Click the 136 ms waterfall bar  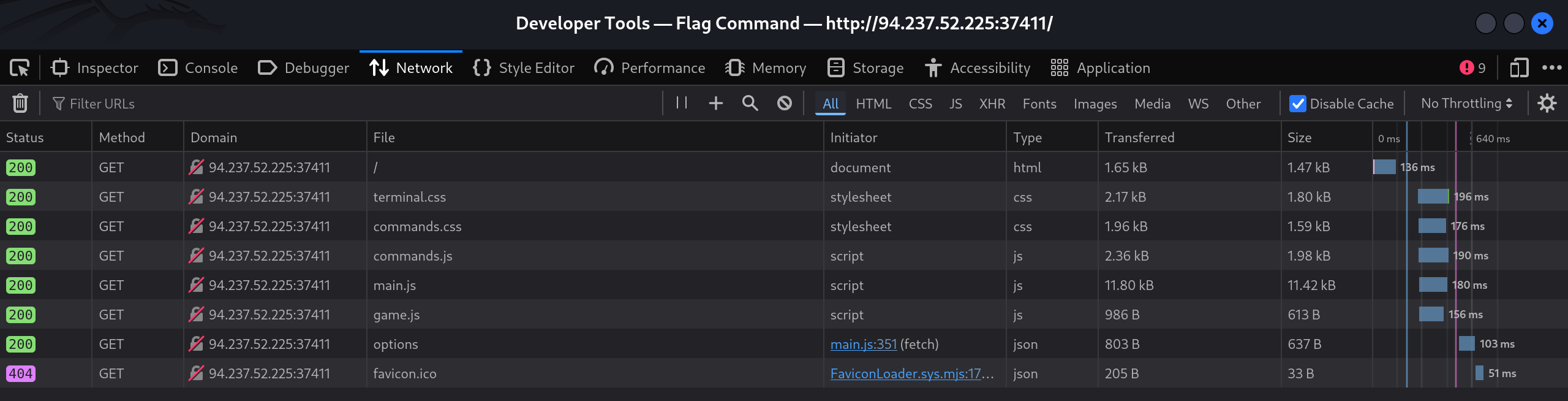click(1384, 167)
